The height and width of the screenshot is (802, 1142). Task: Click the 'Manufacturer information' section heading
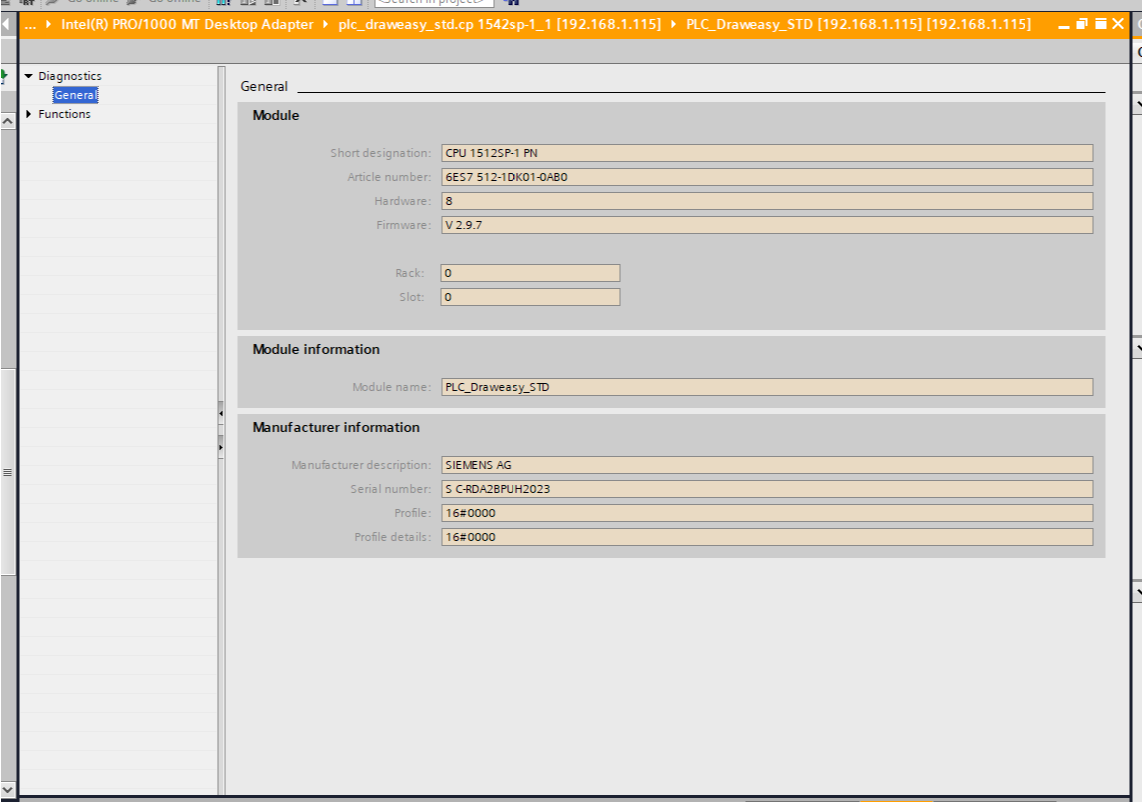[x=336, y=427]
